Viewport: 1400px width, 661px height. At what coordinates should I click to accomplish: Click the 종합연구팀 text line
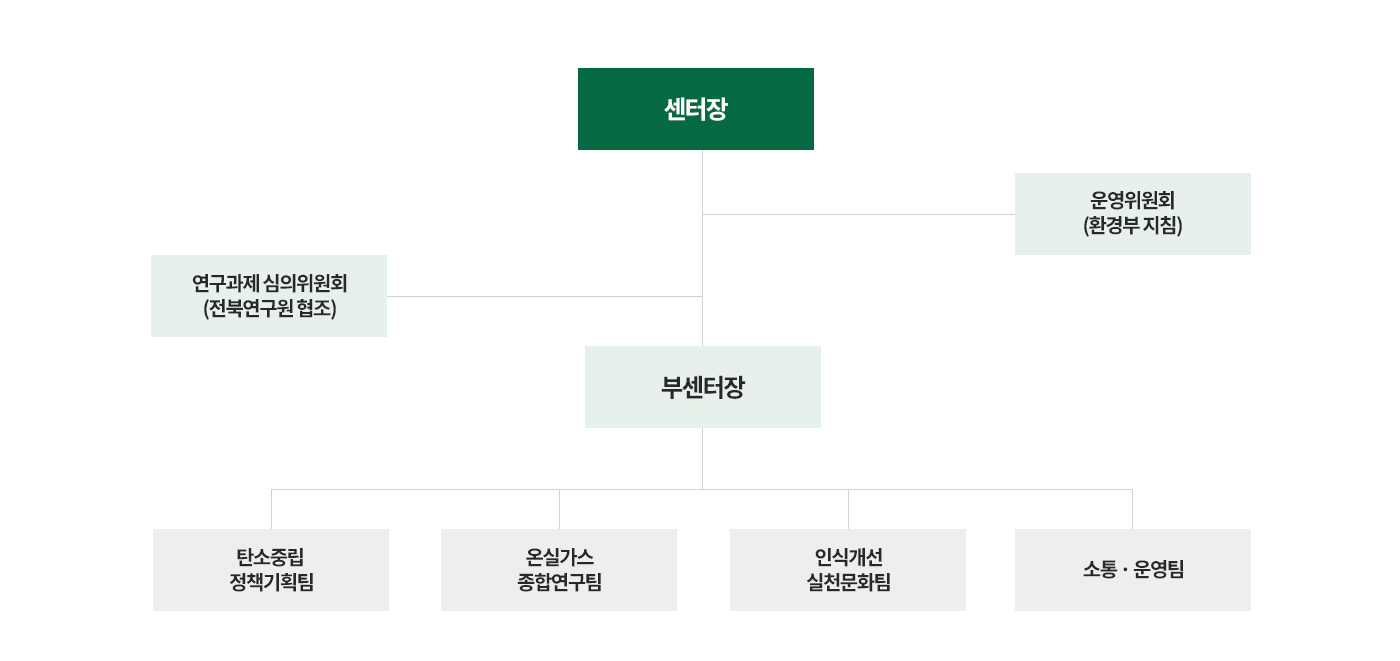click(x=559, y=582)
